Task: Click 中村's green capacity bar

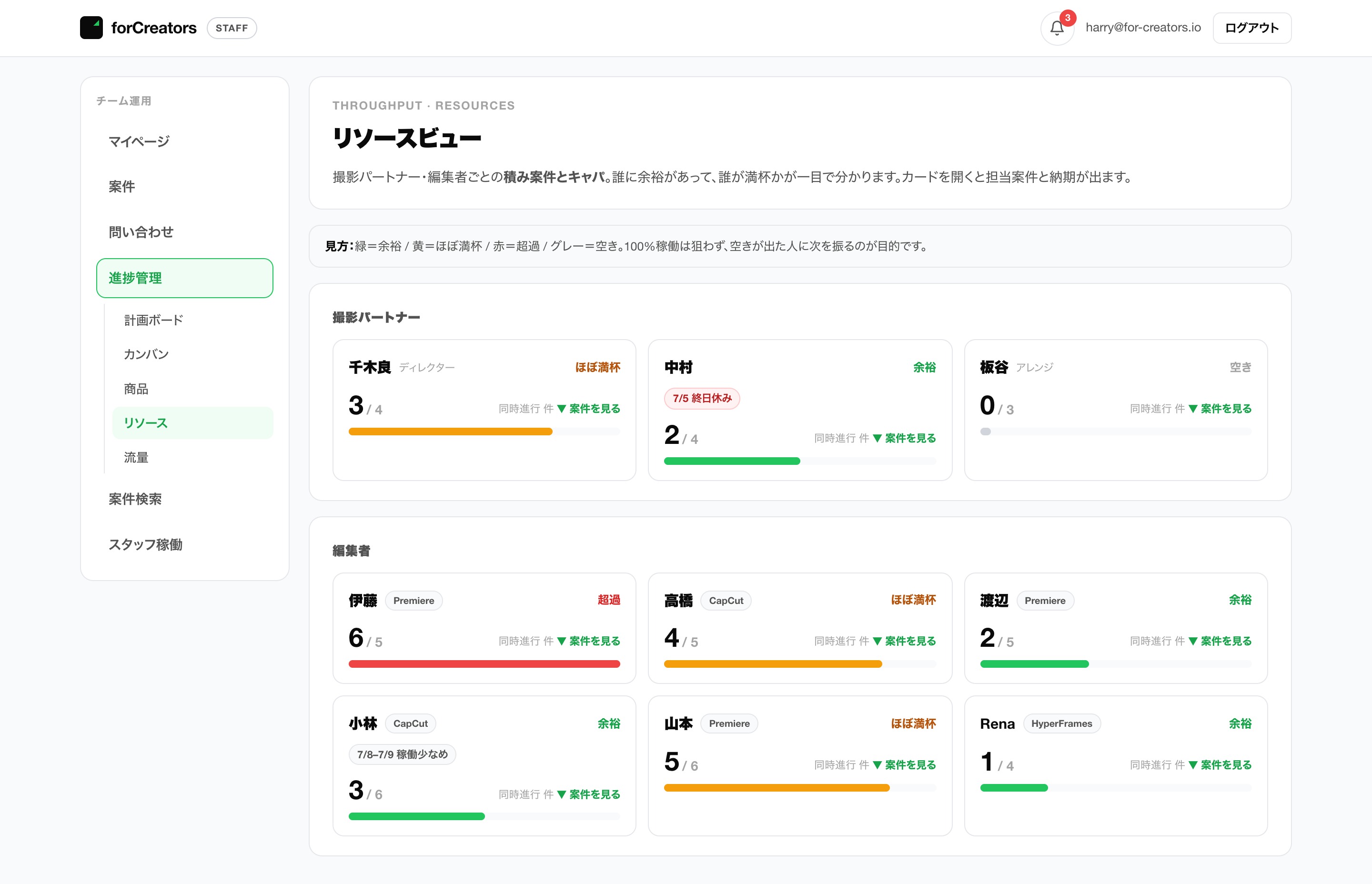Action: click(x=732, y=461)
